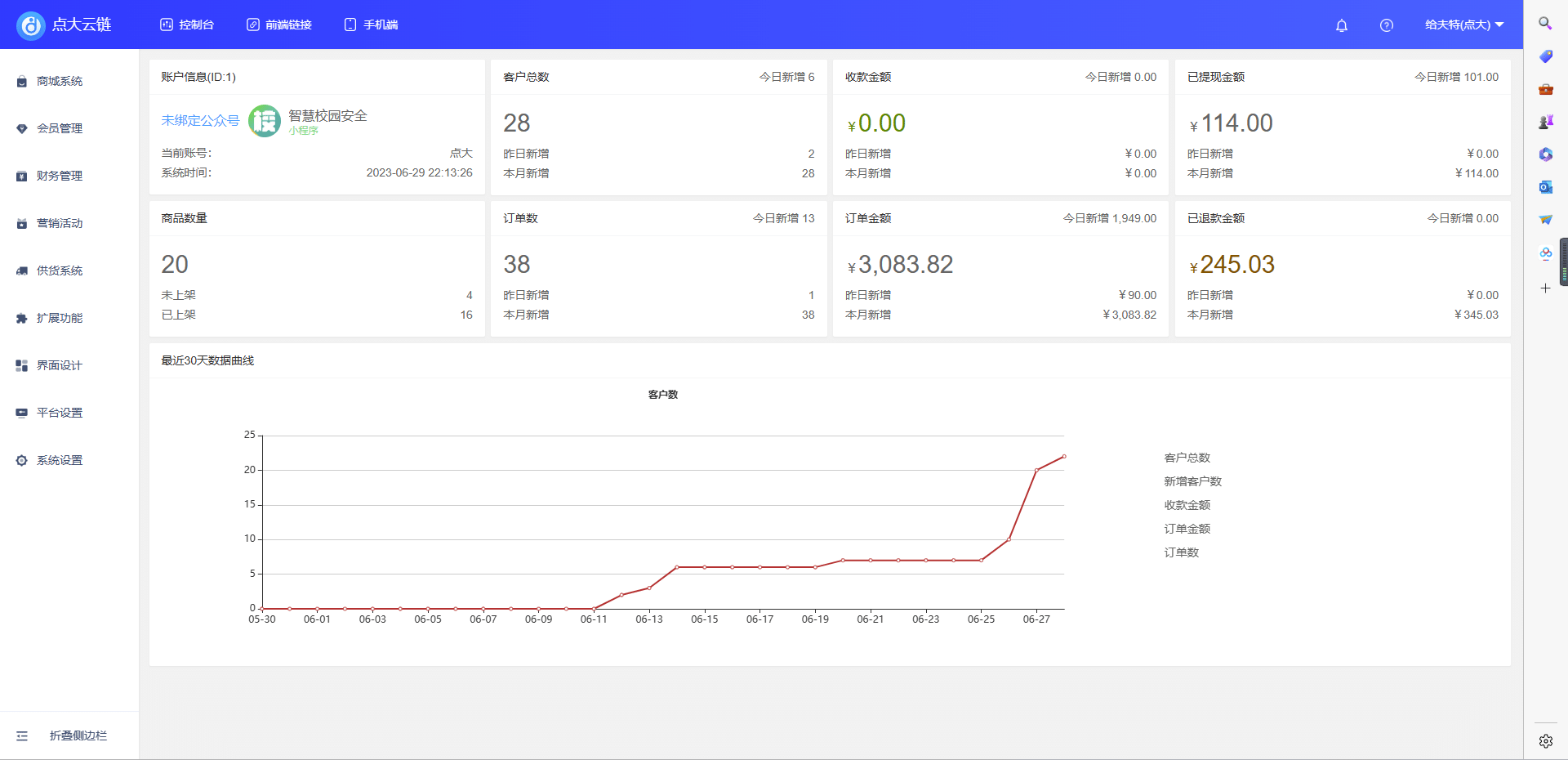Open 商城系统 in the sidebar
The image size is (1568, 760).
point(60,81)
